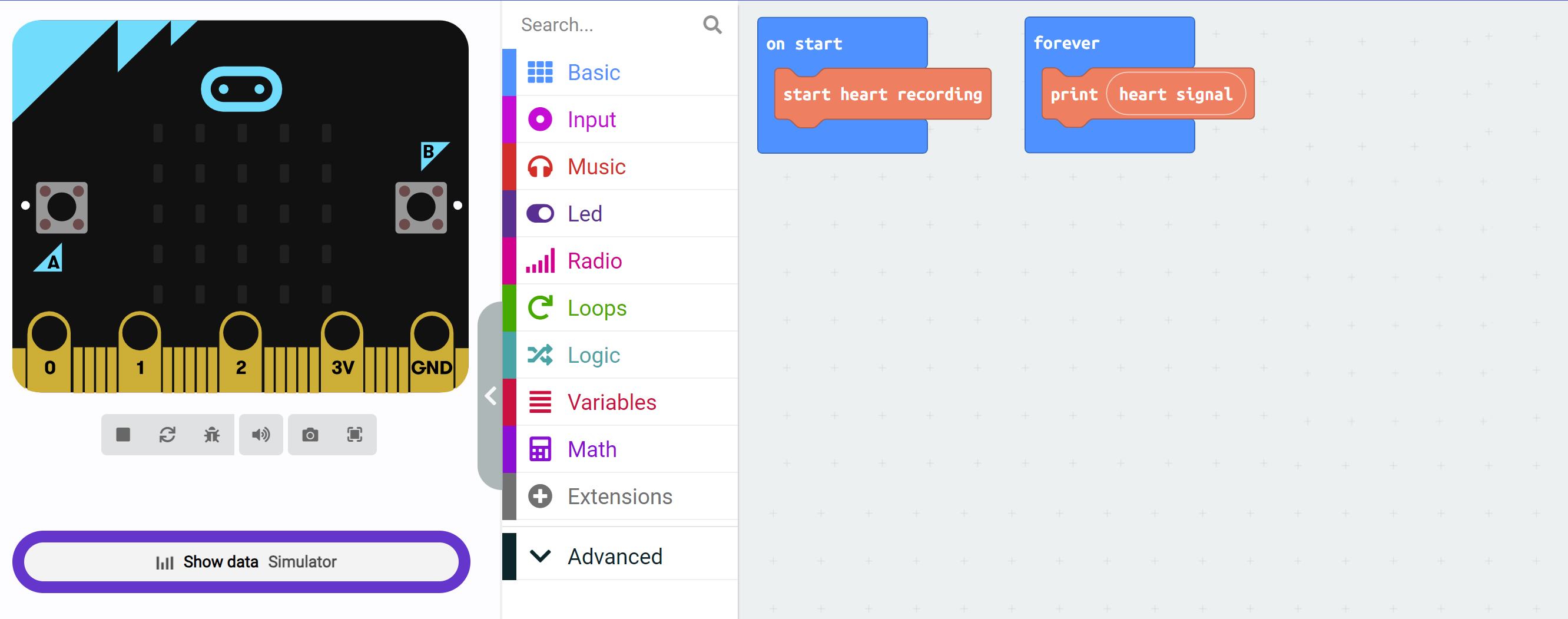Toggle debug mode using the bug icon
Screen dimensions: 1568x619
tap(212, 434)
